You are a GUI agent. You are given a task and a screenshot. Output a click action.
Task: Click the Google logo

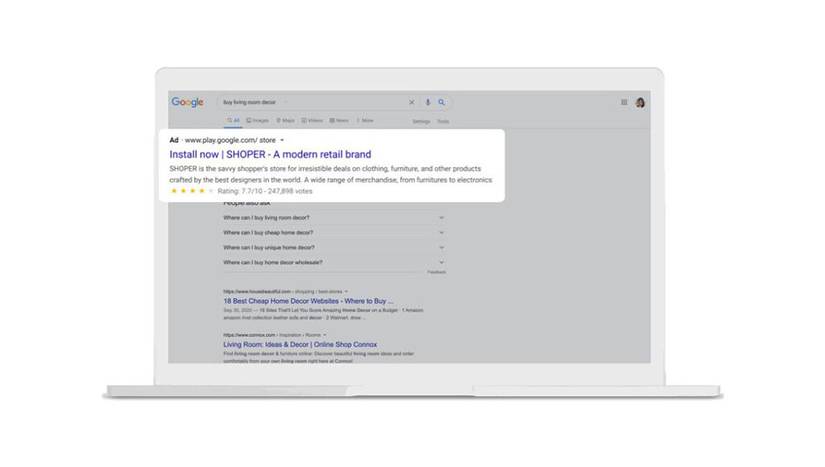(187, 102)
